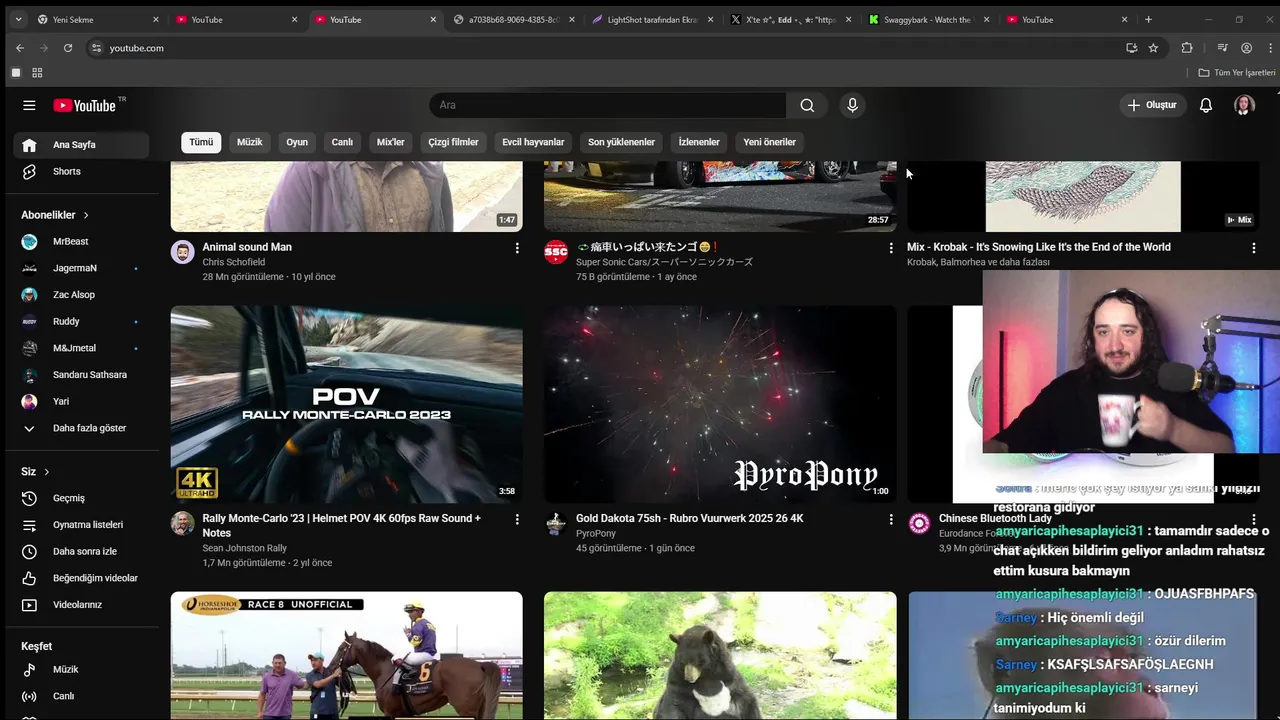
Task: Expand the Siz section arrow
Action: click(x=46, y=472)
